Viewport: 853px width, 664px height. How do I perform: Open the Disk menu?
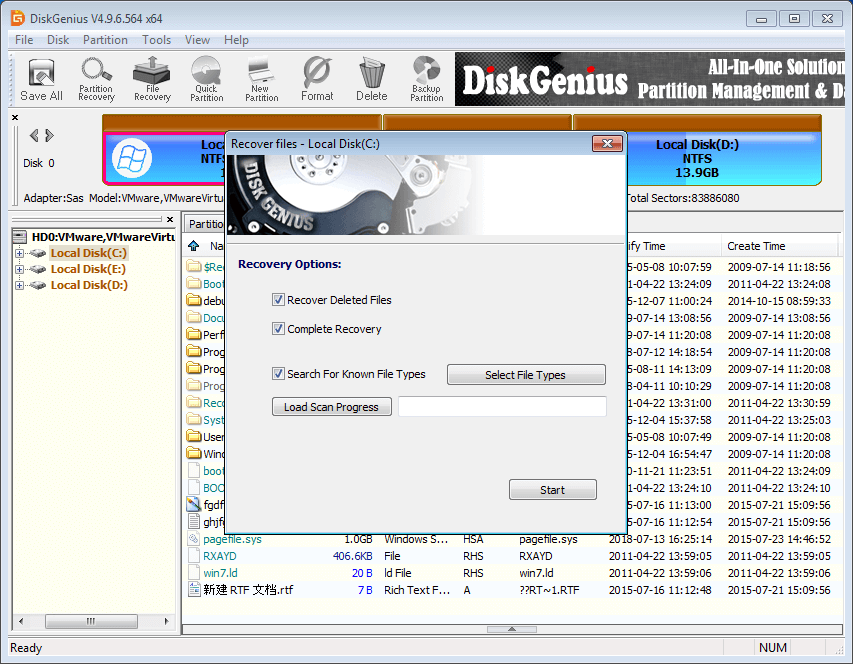point(58,40)
